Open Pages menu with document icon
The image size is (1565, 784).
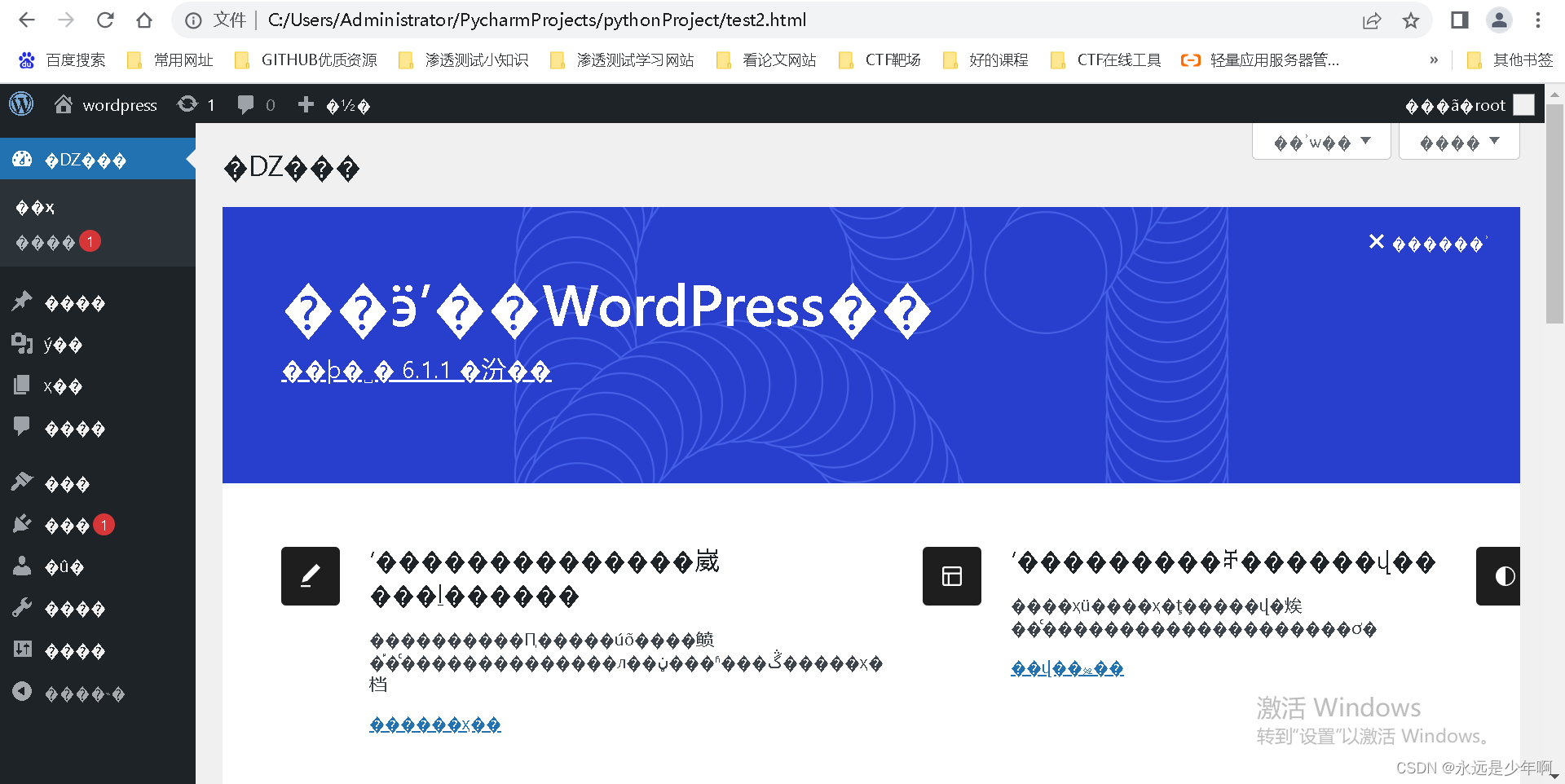(98, 386)
